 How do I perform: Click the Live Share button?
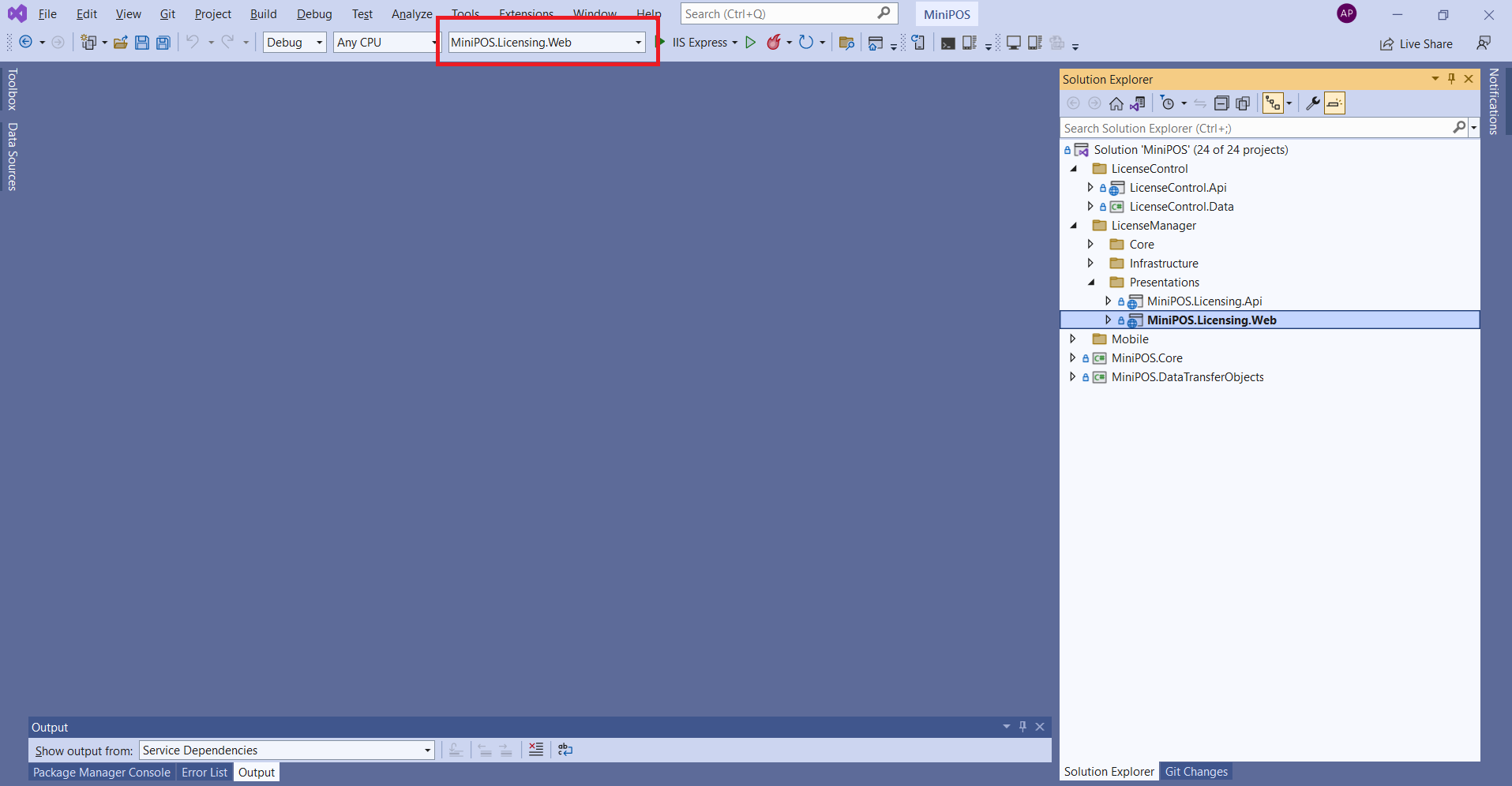pos(1416,43)
